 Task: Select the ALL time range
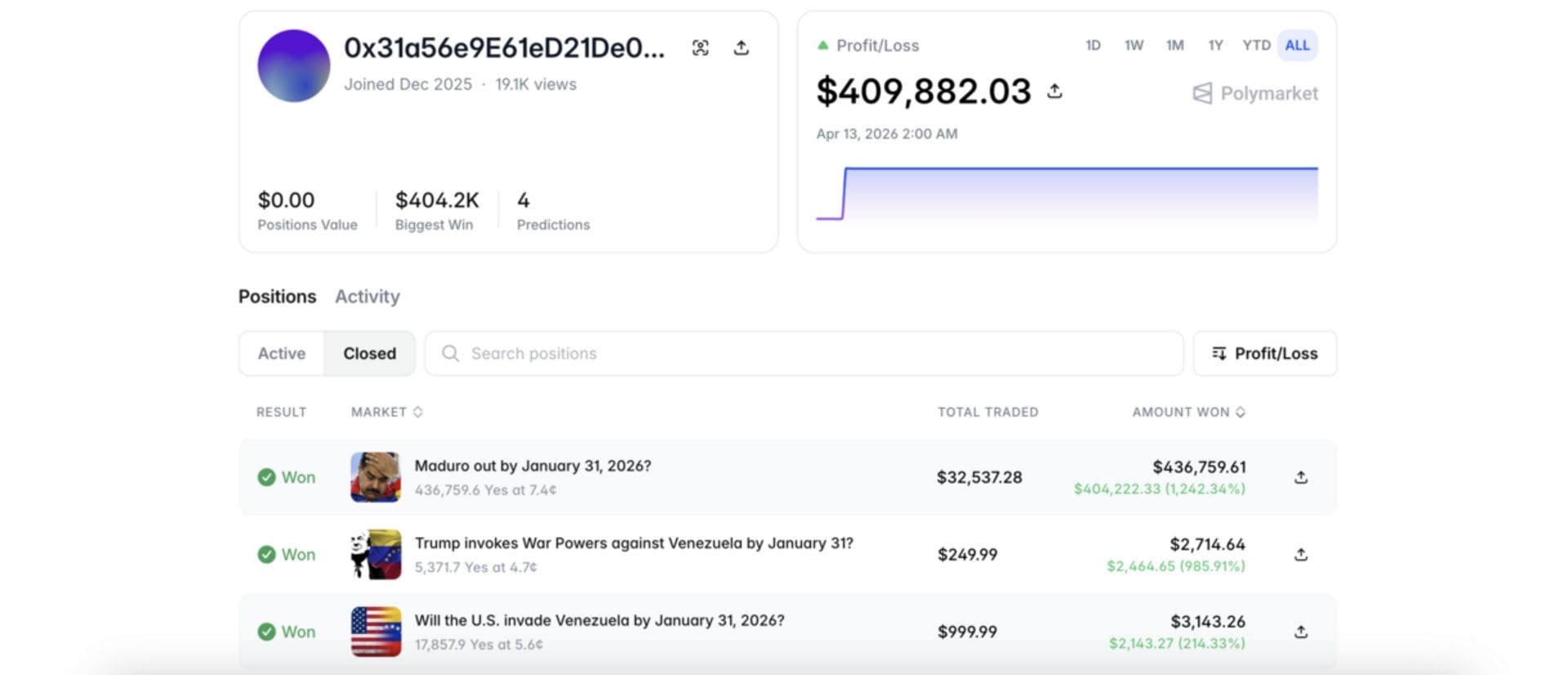tap(1296, 46)
